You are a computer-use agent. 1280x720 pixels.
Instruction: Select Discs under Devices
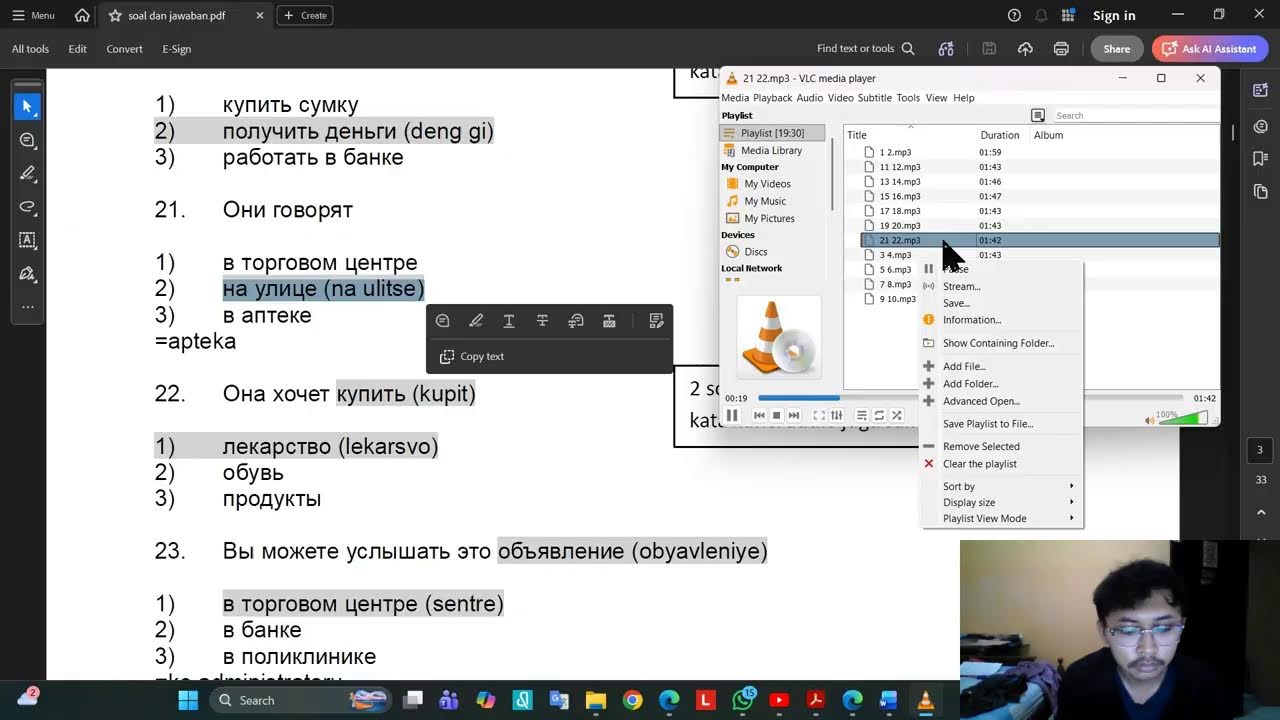click(756, 252)
